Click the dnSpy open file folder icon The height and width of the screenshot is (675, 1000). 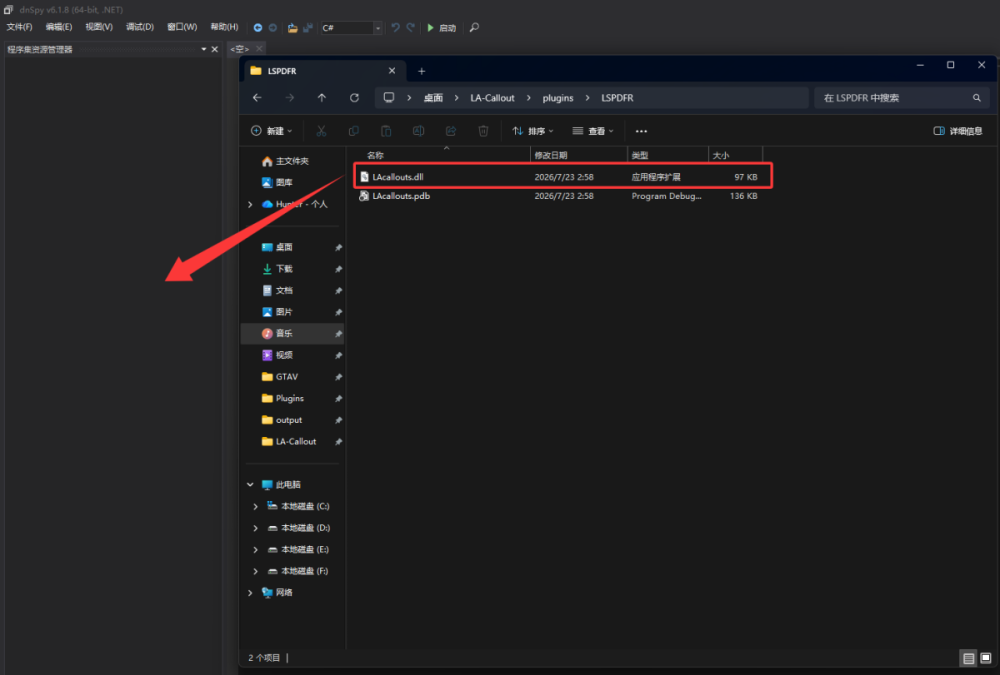292,27
